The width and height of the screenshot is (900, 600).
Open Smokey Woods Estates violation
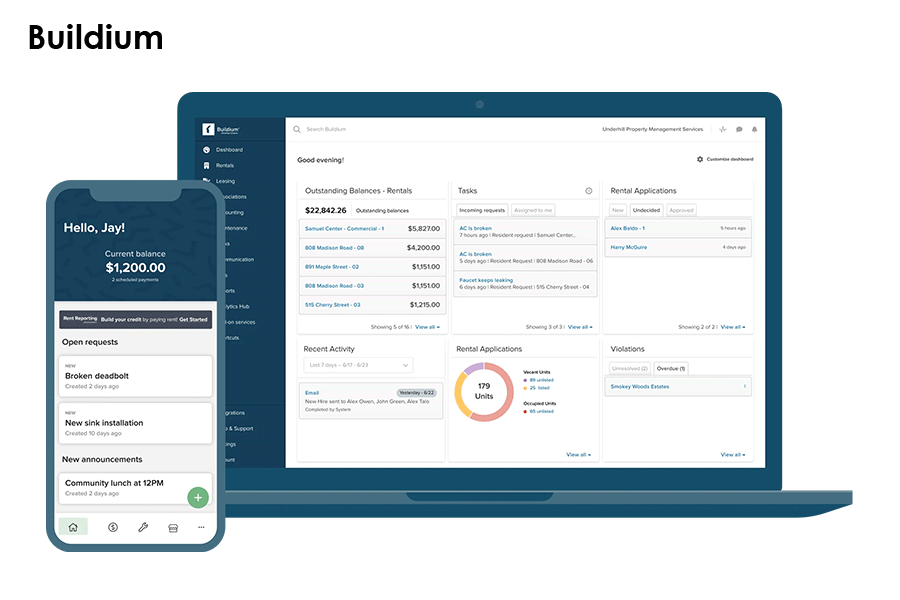[678, 386]
